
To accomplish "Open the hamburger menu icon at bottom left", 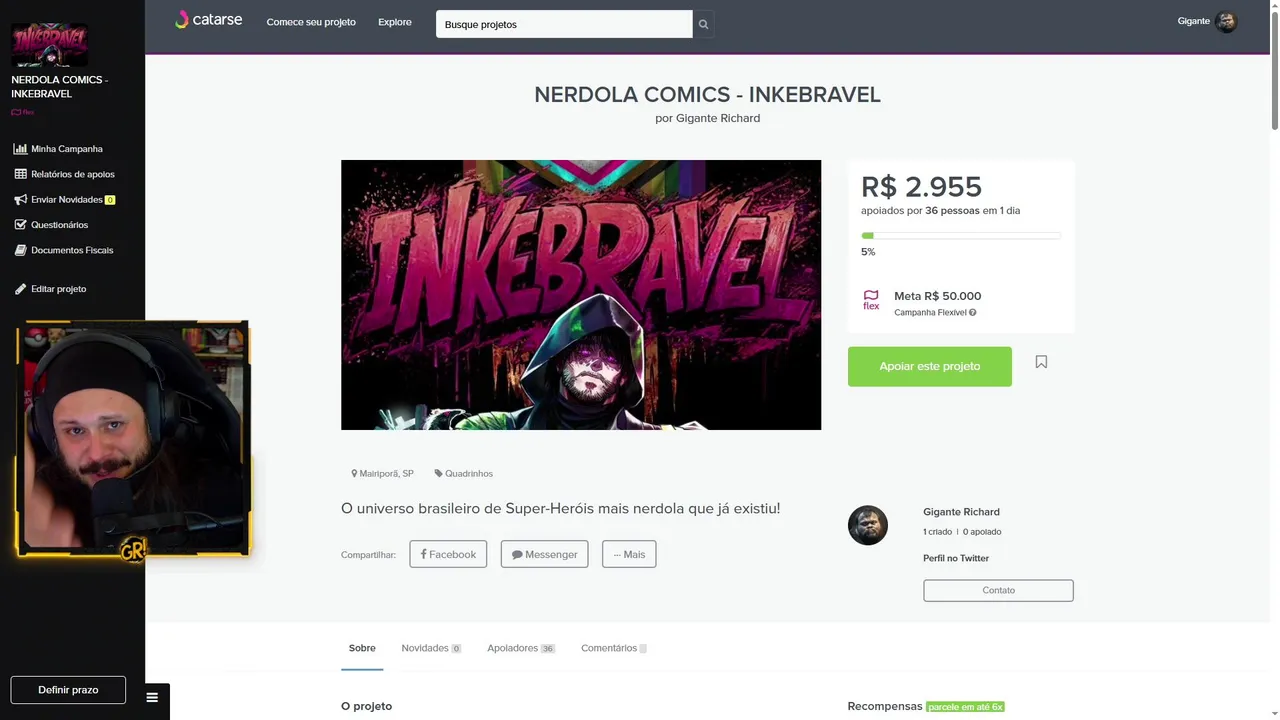I will tap(152, 698).
